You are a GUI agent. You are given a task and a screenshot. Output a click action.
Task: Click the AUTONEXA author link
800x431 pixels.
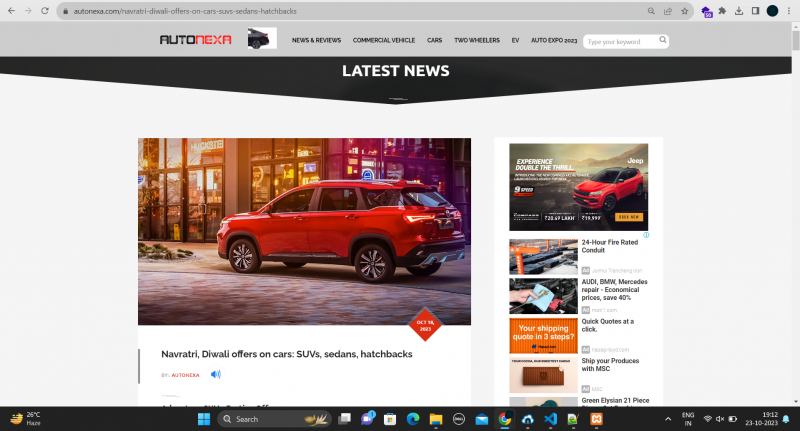(x=185, y=375)
